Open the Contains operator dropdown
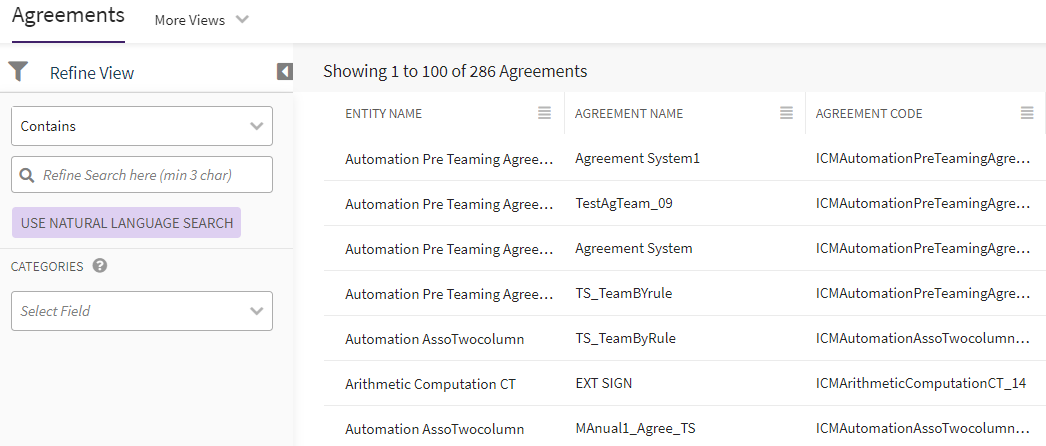1046x446 pixels. coord(141,127)
